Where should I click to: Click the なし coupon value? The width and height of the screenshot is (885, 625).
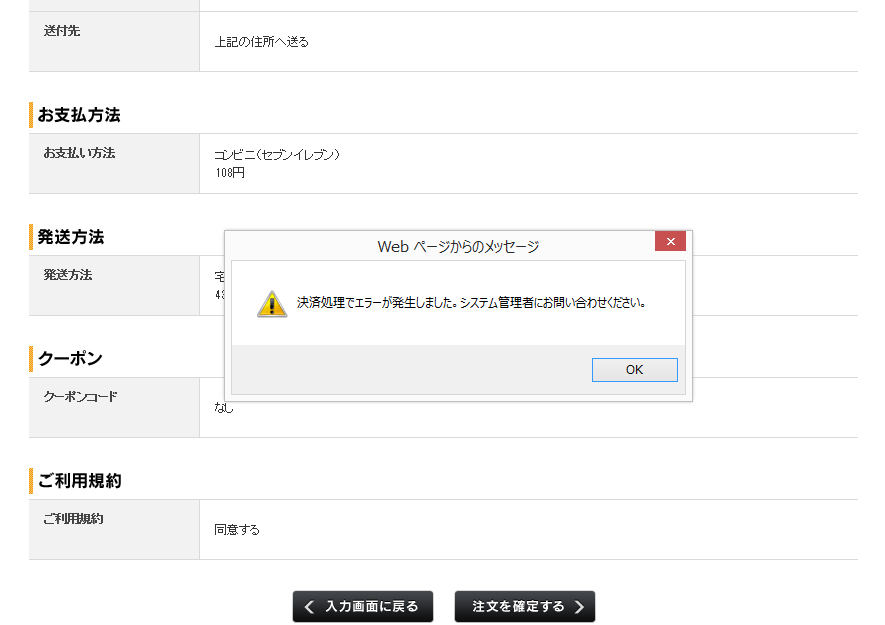(x=224, y=408)
